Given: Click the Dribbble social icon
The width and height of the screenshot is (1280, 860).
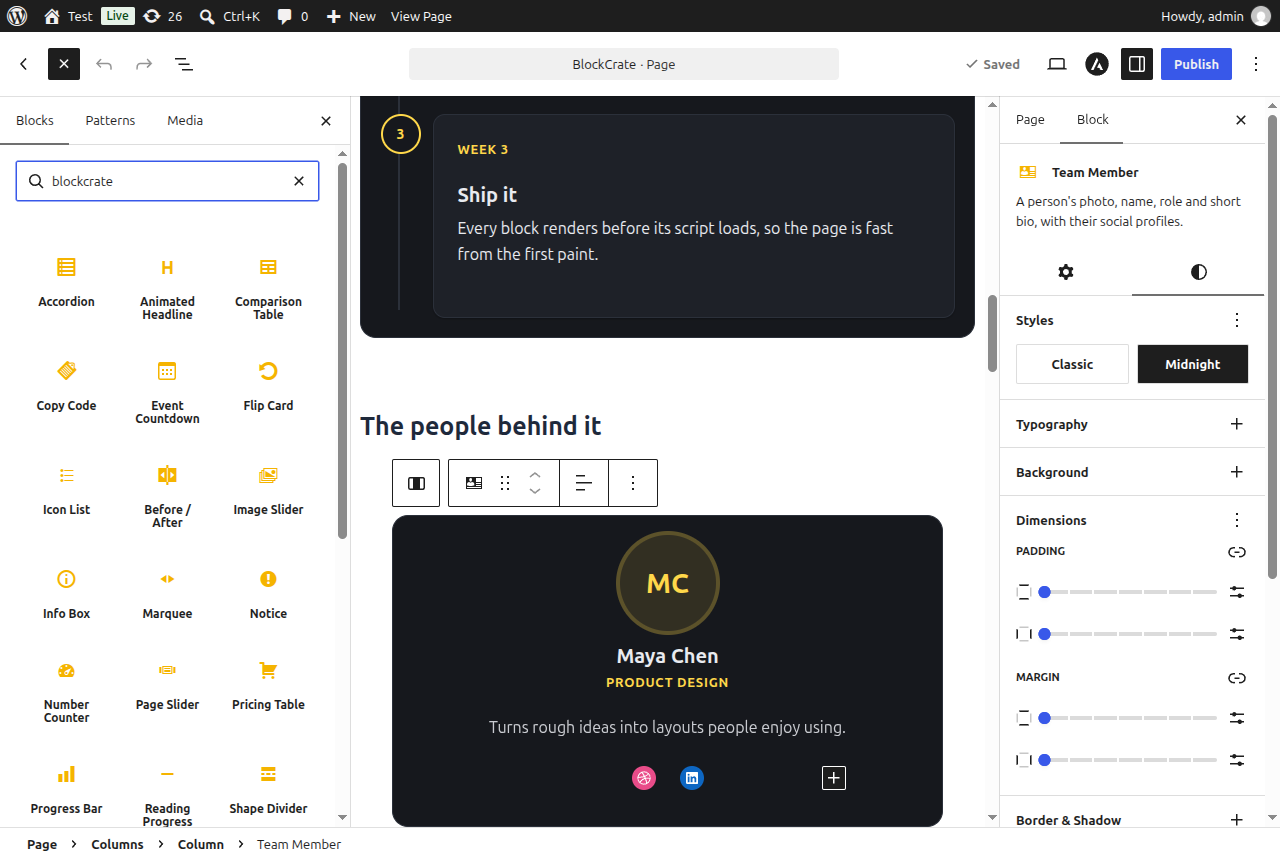Looking at the screenshot, I should (644, 778).
